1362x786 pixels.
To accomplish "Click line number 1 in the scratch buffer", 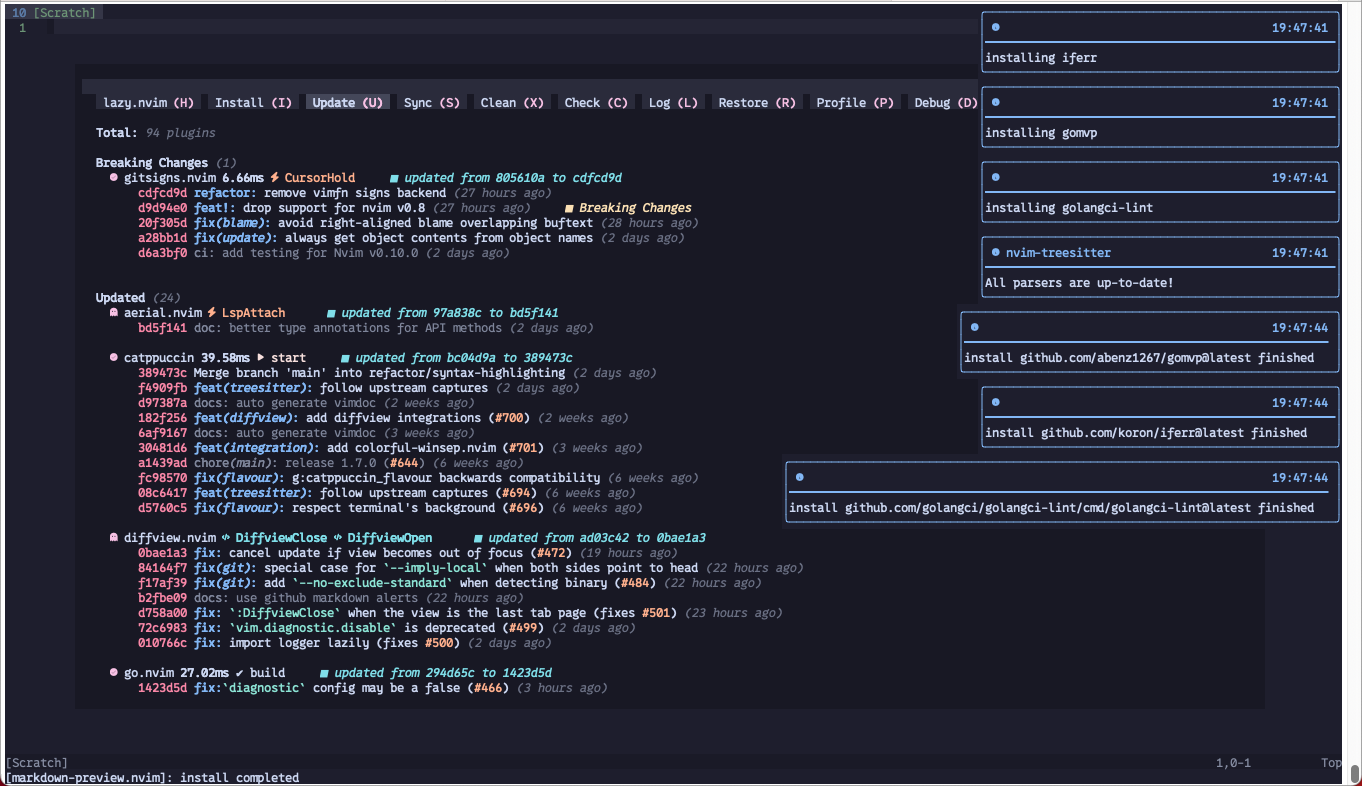I will [22, 28].
